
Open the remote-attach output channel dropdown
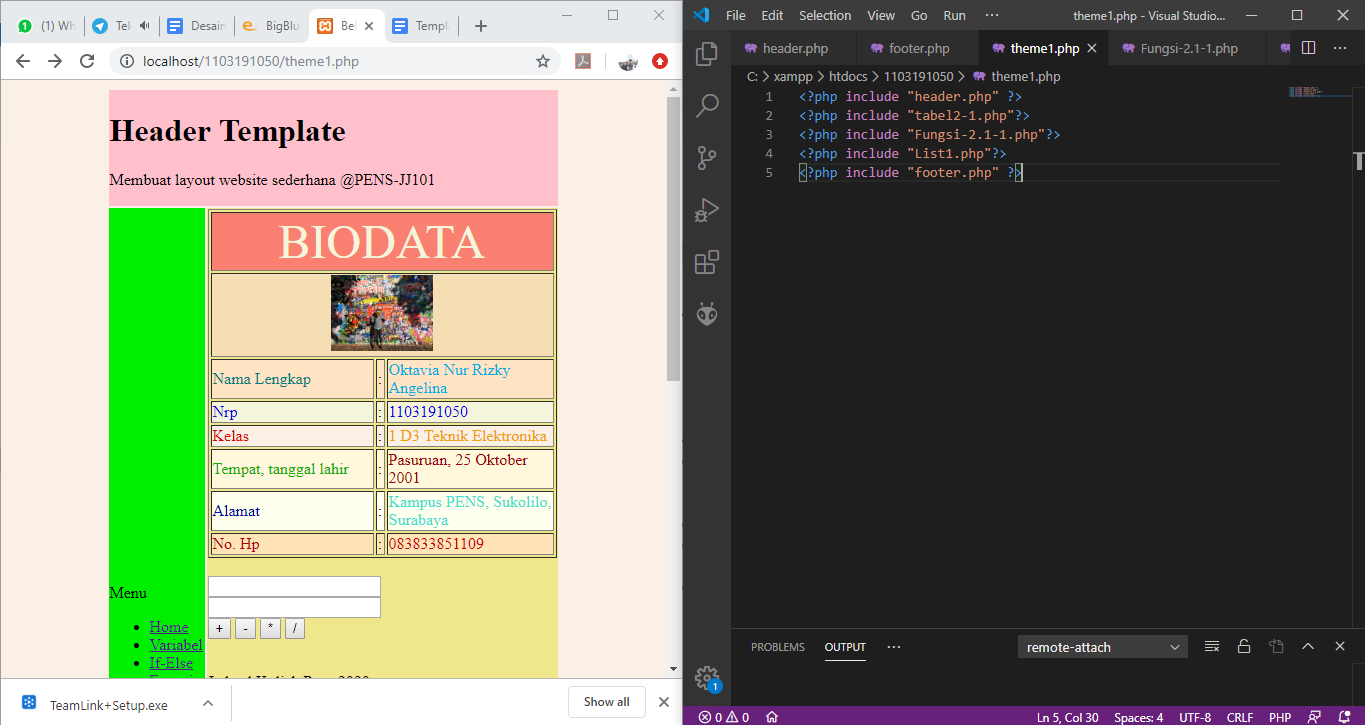point(1103,647)
